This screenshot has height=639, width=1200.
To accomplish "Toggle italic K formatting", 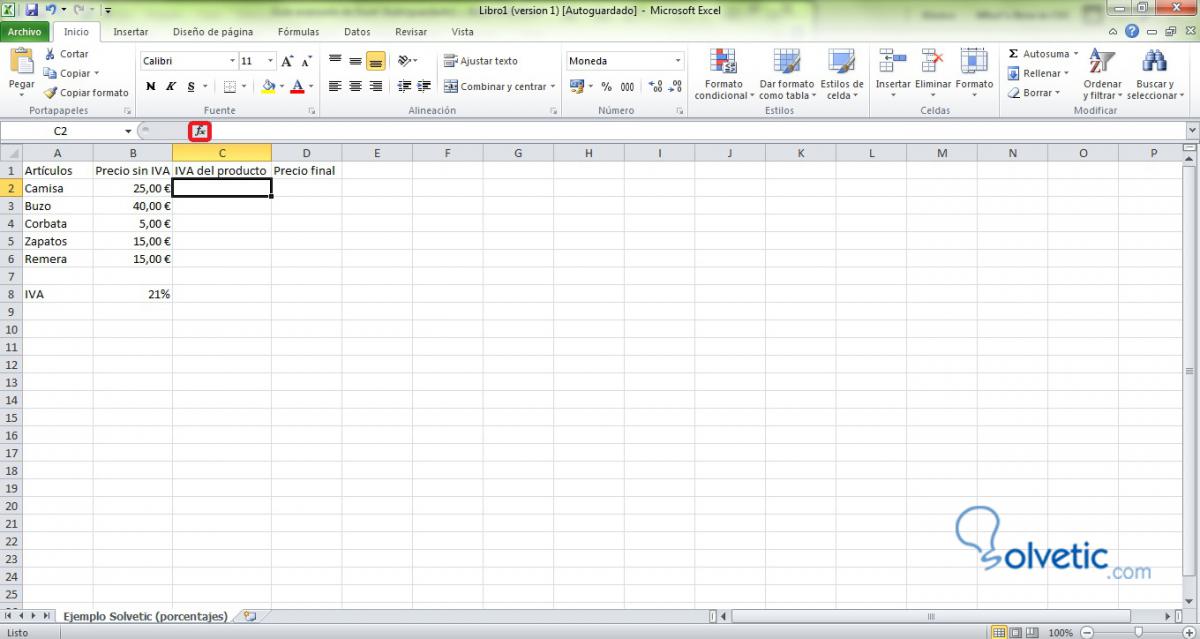I will pos(170,87).
